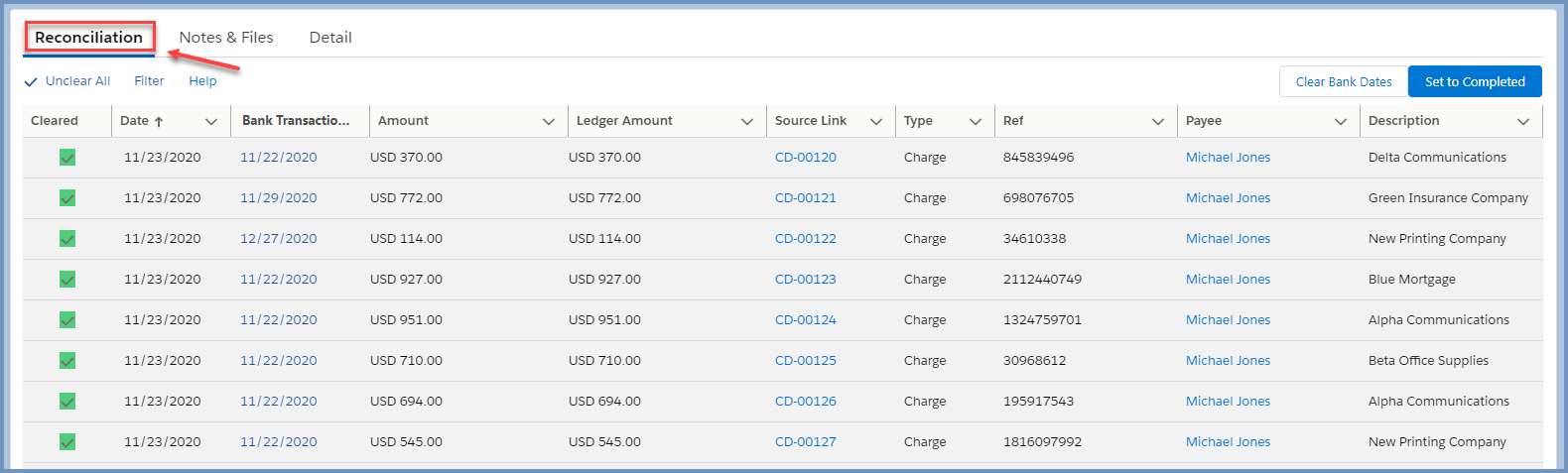1568x473 pixels.
Task: Open the Type column dropdown chevron
Action: (975, 121)
